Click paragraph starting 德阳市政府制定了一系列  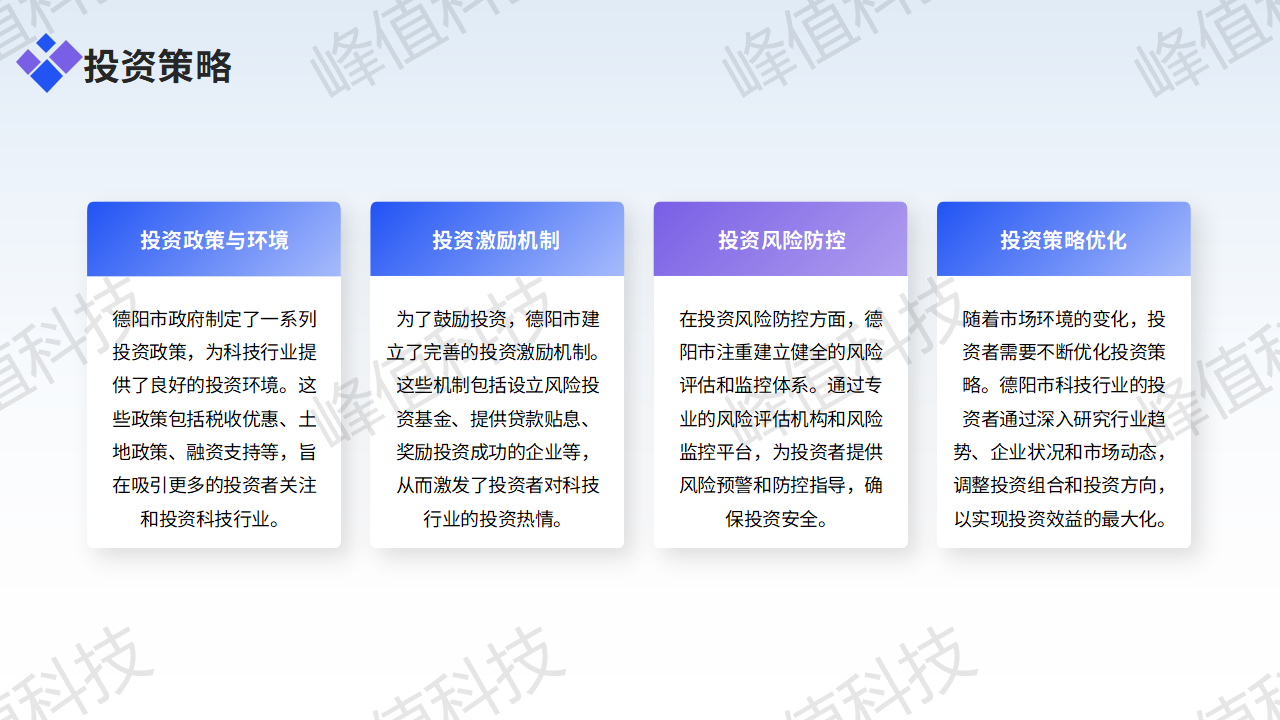(x=214, y=419)
